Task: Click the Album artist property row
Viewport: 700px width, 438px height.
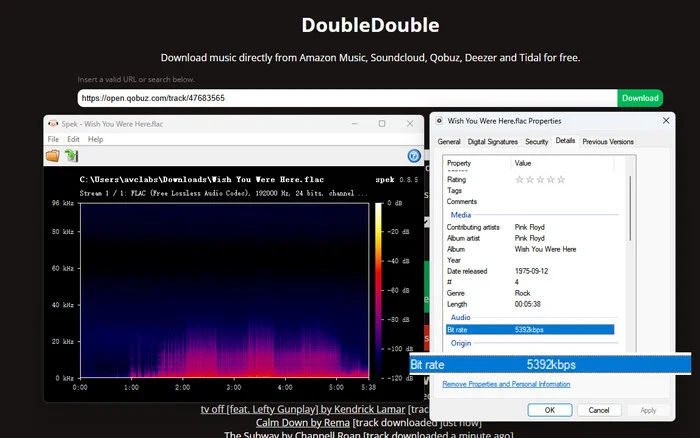Action: (x=530, y=238)
